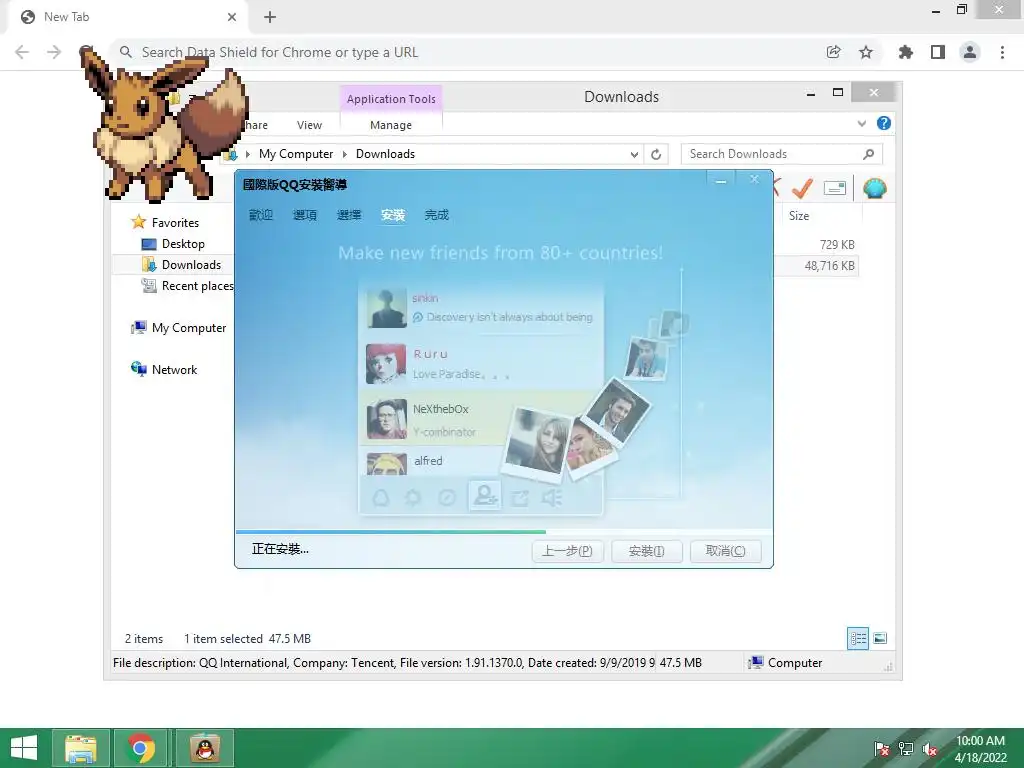Screen dimensions: 1024x768
Task: Click the 上一步(P) back button
Action: 568,551
